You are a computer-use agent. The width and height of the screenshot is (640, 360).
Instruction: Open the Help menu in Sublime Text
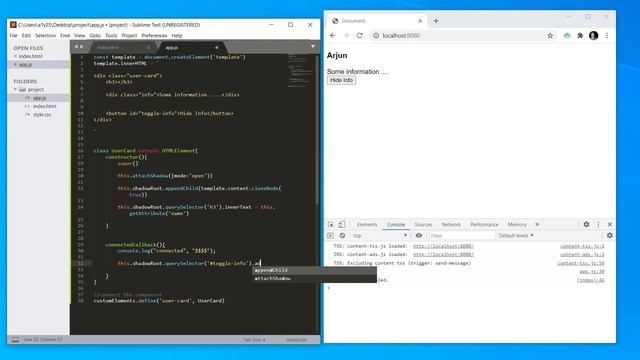[x=177, y=36]
